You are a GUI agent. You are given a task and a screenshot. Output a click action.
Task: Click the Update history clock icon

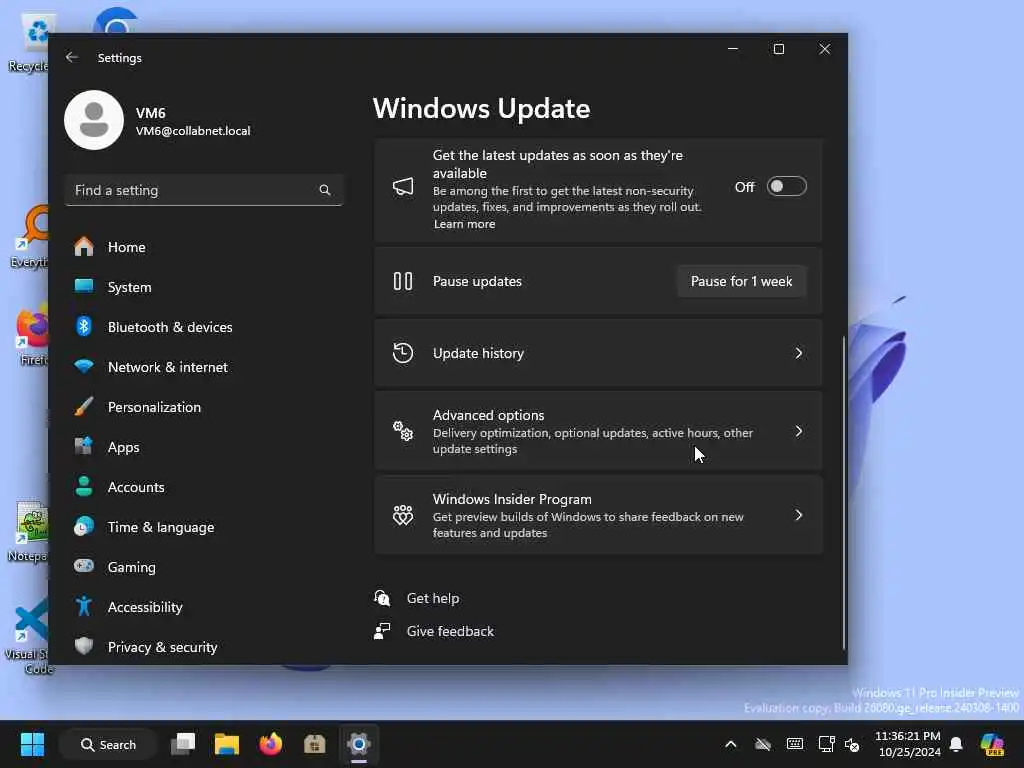click(403, 353)
